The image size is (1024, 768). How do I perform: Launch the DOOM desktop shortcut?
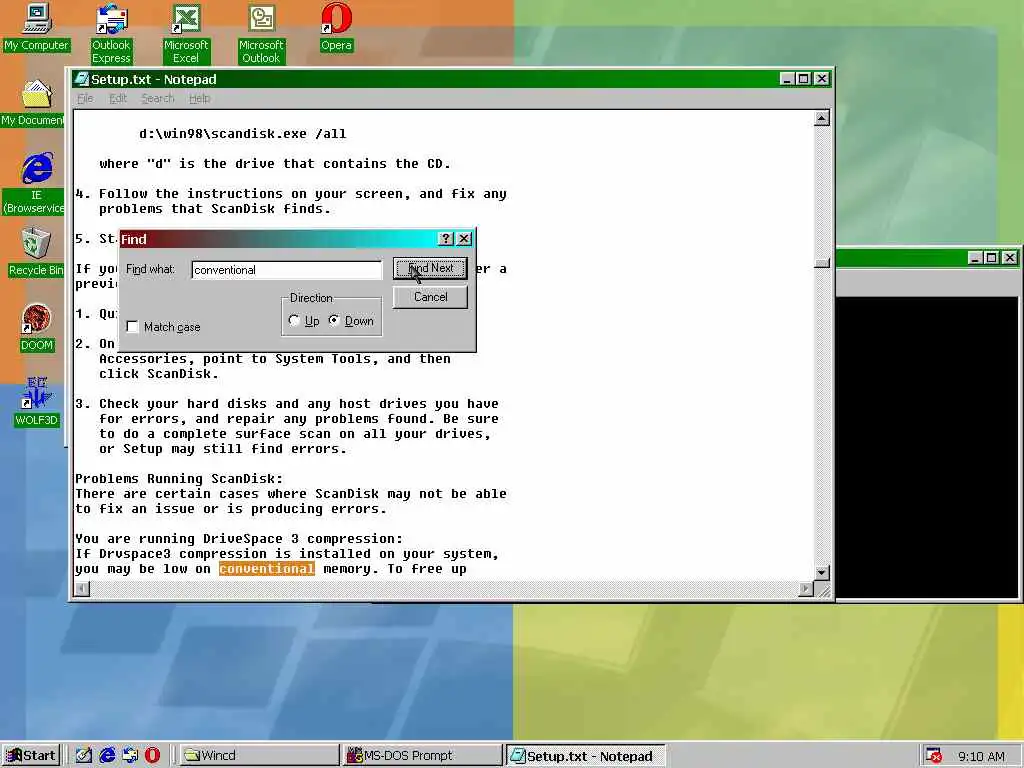point(37,327)
